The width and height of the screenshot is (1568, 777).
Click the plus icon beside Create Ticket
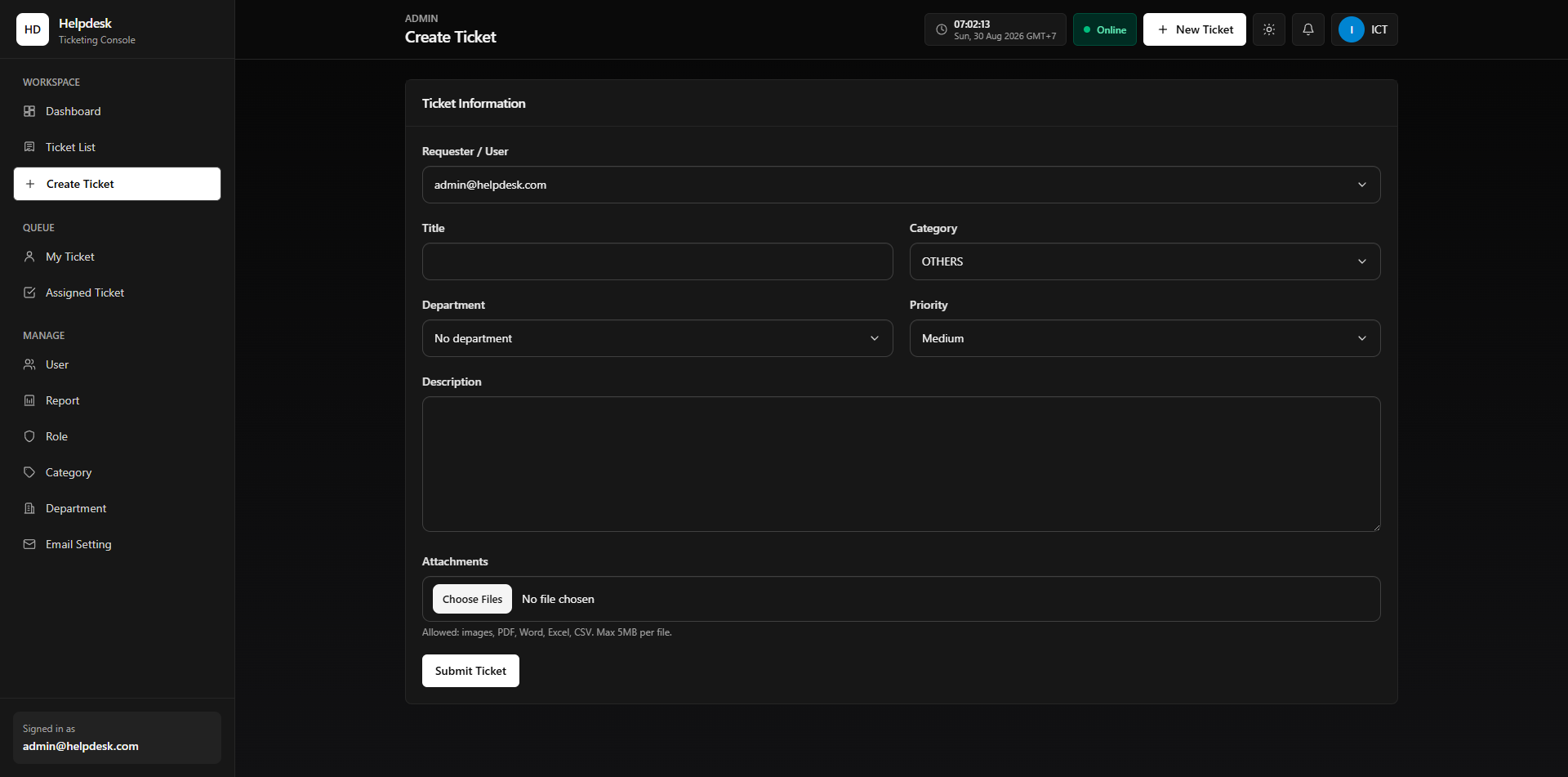click(x=30, y=184)
